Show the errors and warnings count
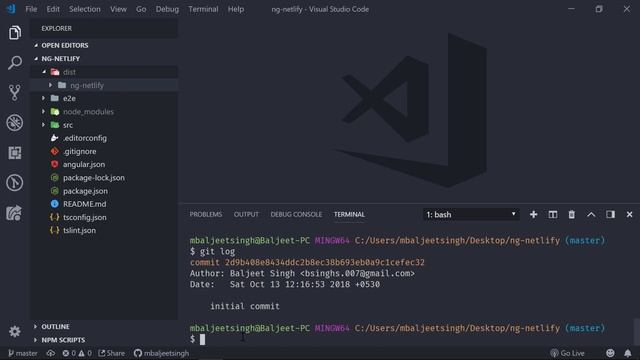This screenshot has width=640, height=360. 77,353
